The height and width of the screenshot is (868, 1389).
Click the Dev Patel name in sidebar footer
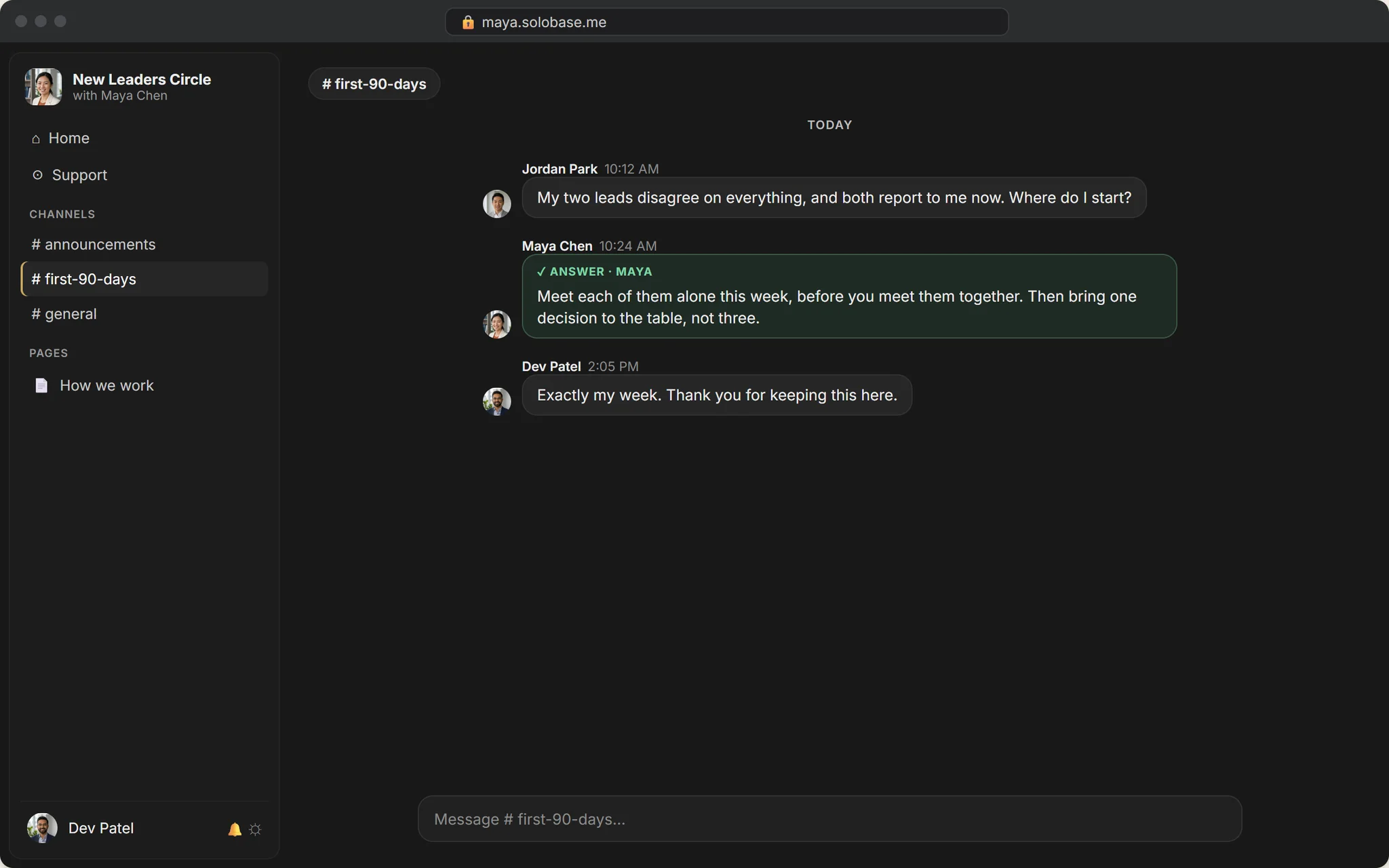[101, 828]
